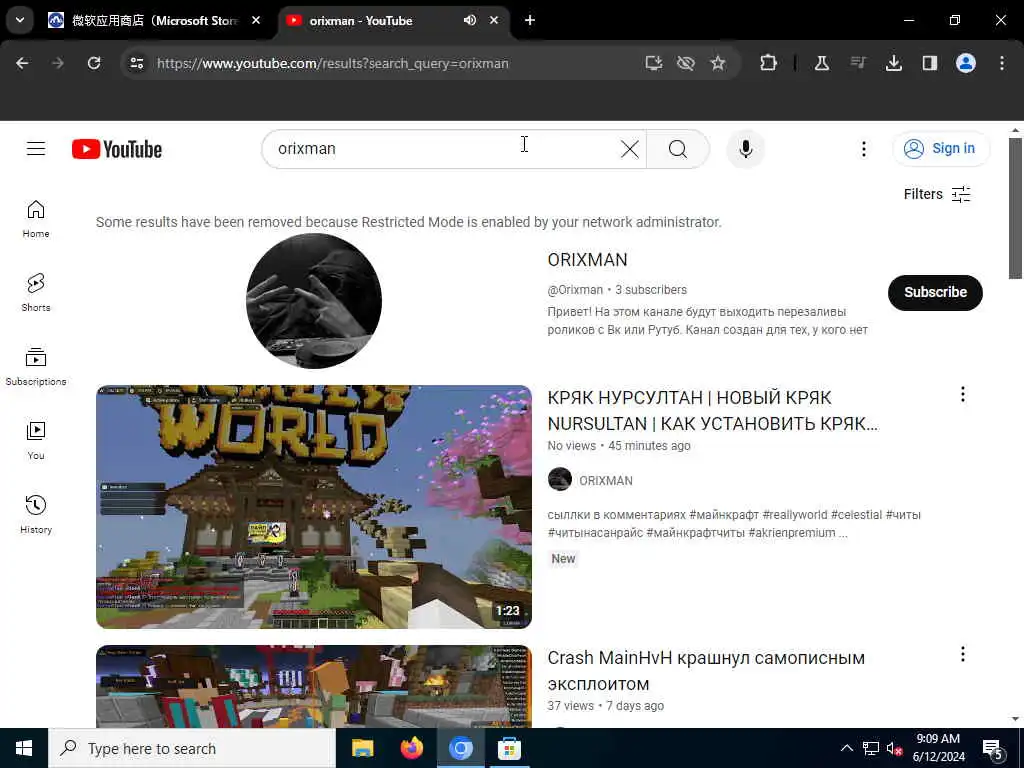Screen dimensions: 1024x768
Task: Go to Home in the sidebar
Action: pyautogui.click(x=36, y=219)
